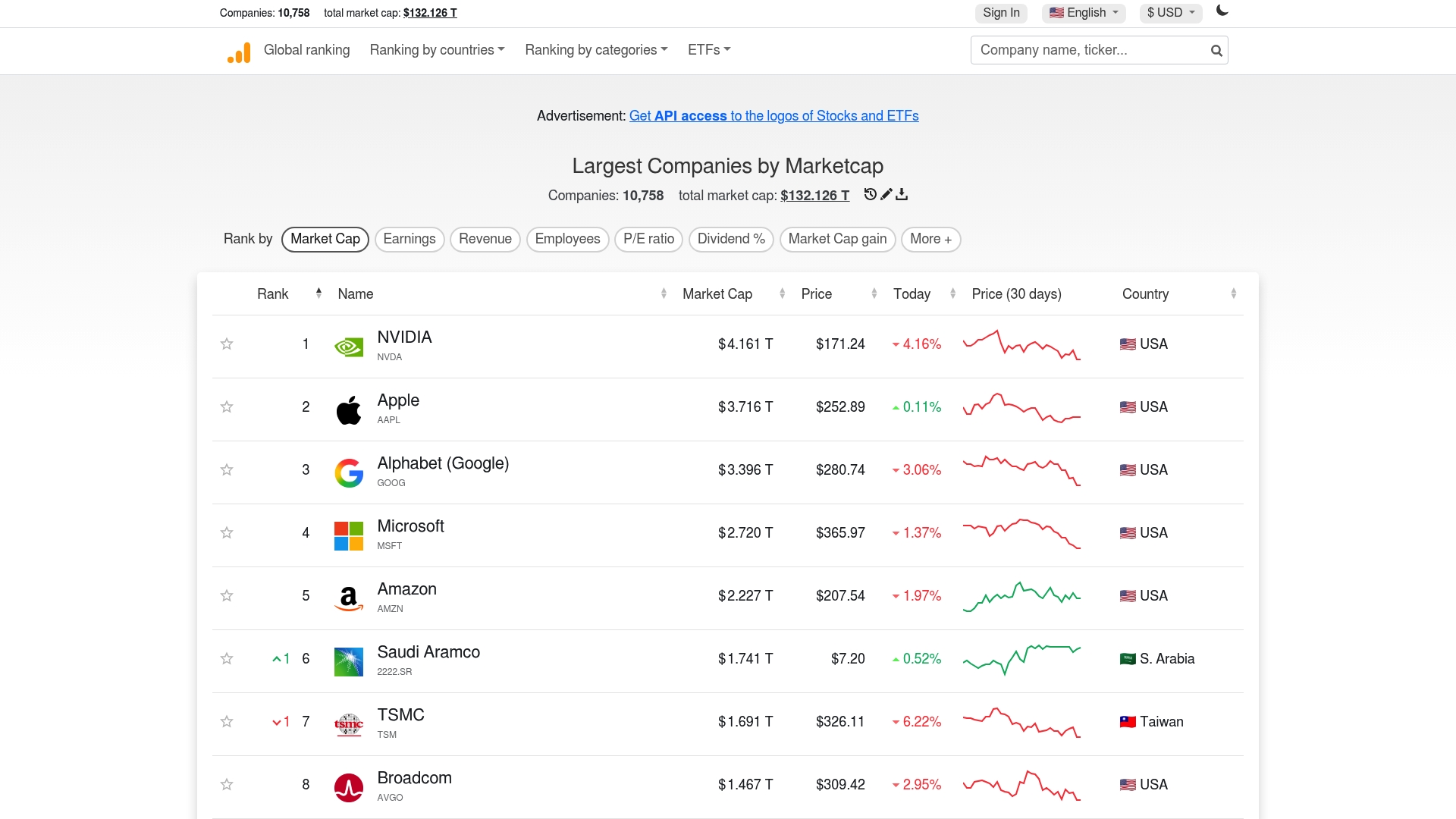This screenshot has width=1456, height=819.
Task: Download the data using the download icon
Action: pos(902,195)
